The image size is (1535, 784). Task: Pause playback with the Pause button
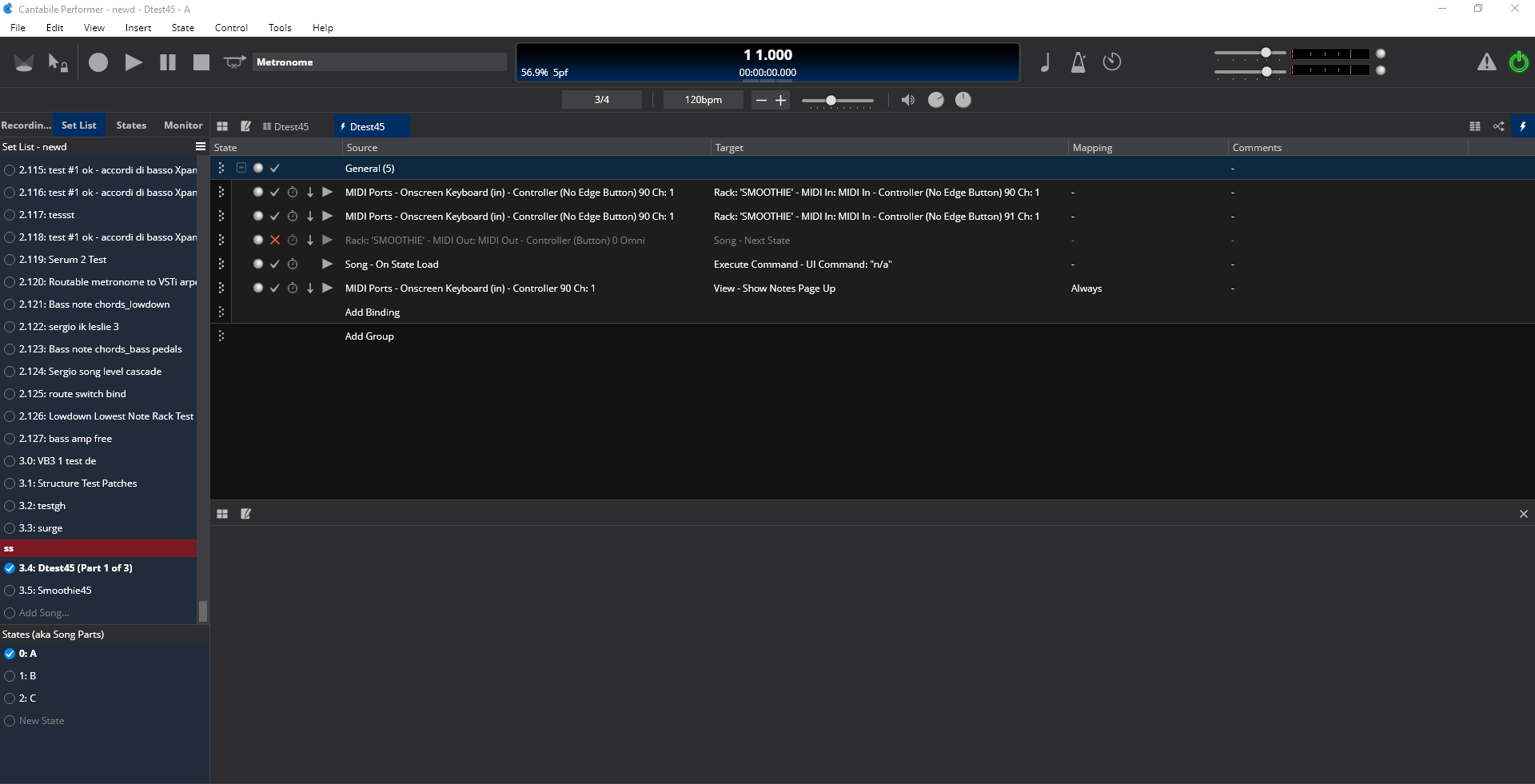(168, 62)
